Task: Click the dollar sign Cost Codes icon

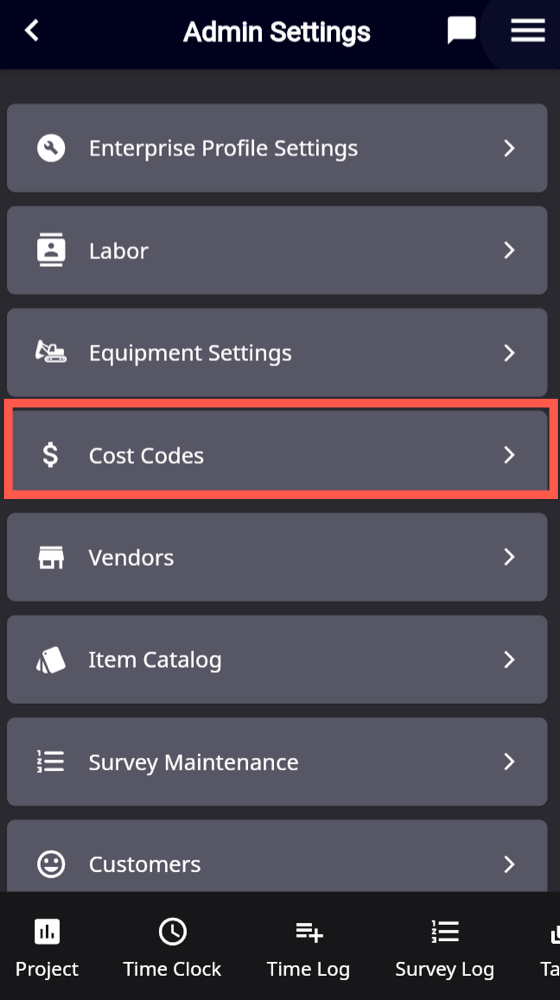Action: pyautogui.click(x=50, y=455)
